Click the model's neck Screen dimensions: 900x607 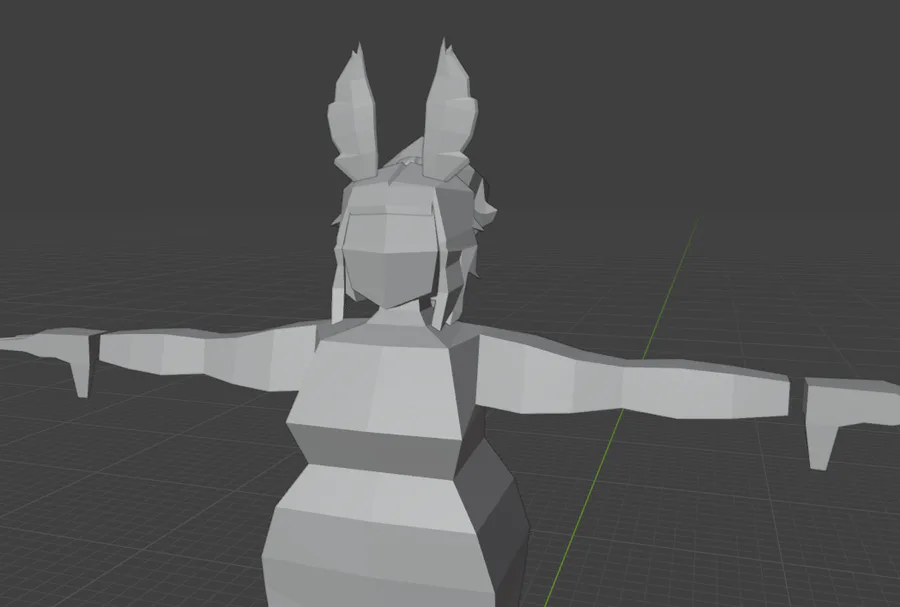pos(400,320)
